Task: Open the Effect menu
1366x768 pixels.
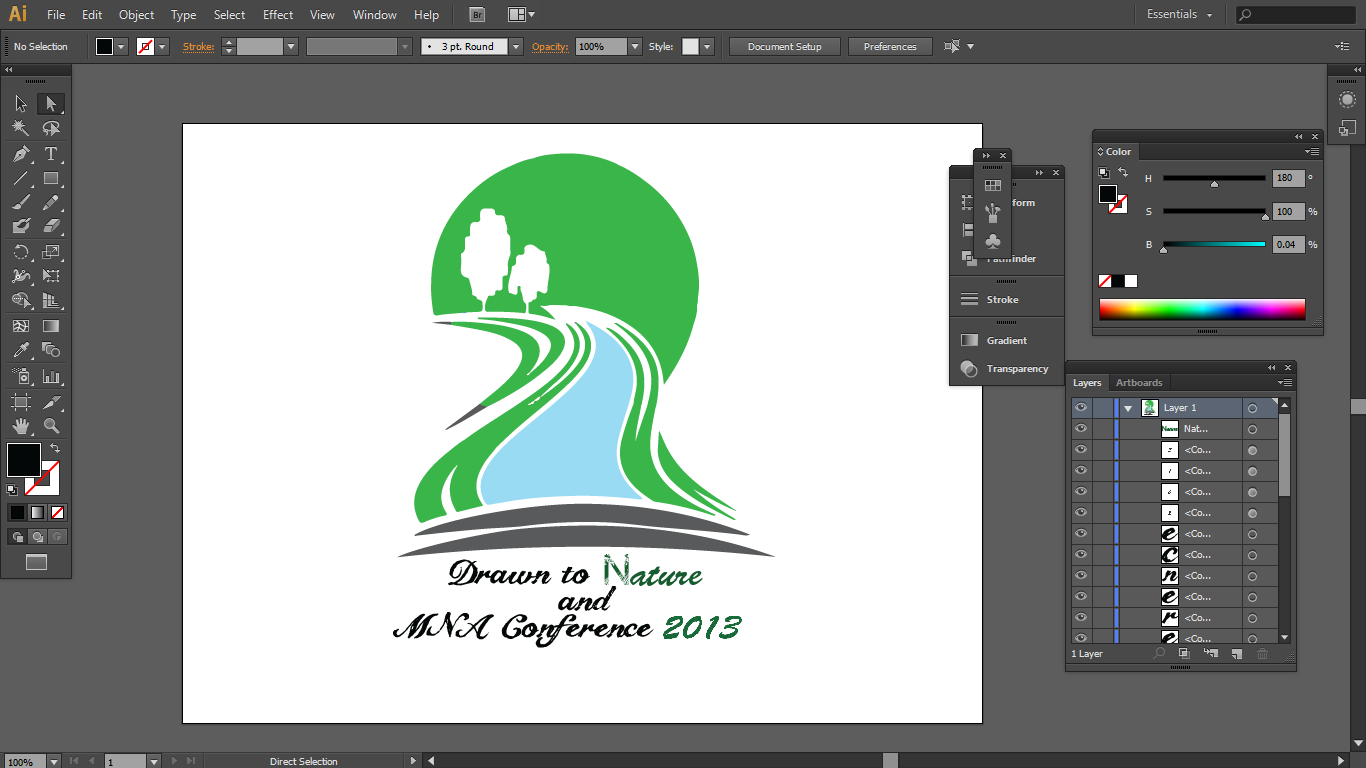Action: coord(278,15)
